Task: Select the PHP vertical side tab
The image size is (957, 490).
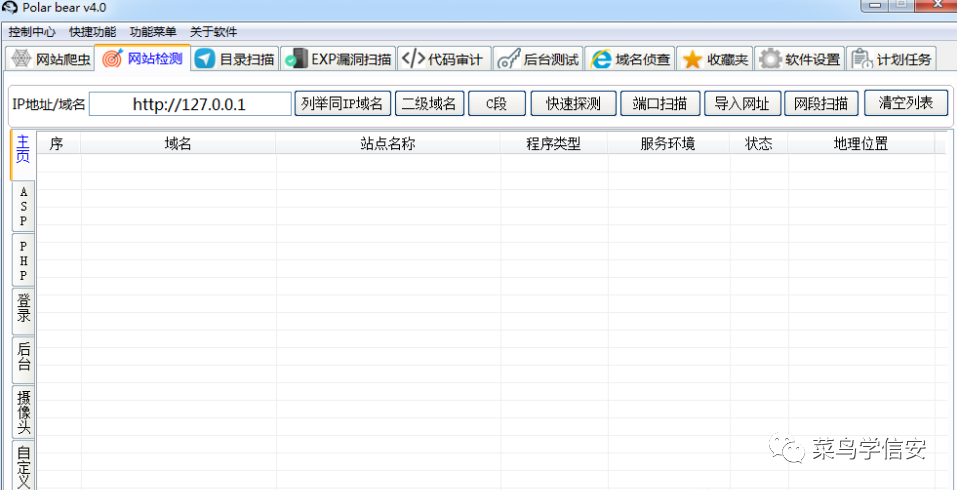Action: click(x=23, y=260)
